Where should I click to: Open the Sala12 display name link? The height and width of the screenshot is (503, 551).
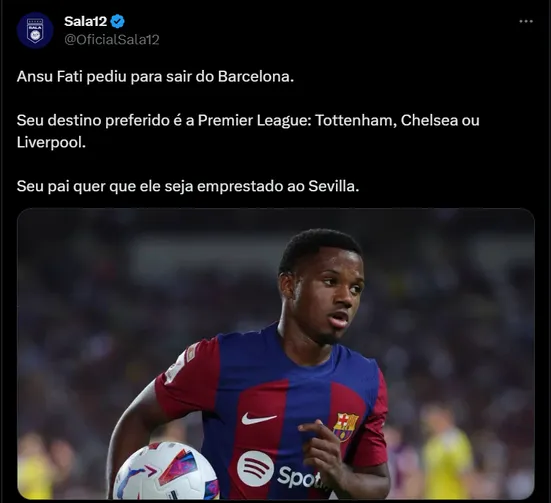85,21
